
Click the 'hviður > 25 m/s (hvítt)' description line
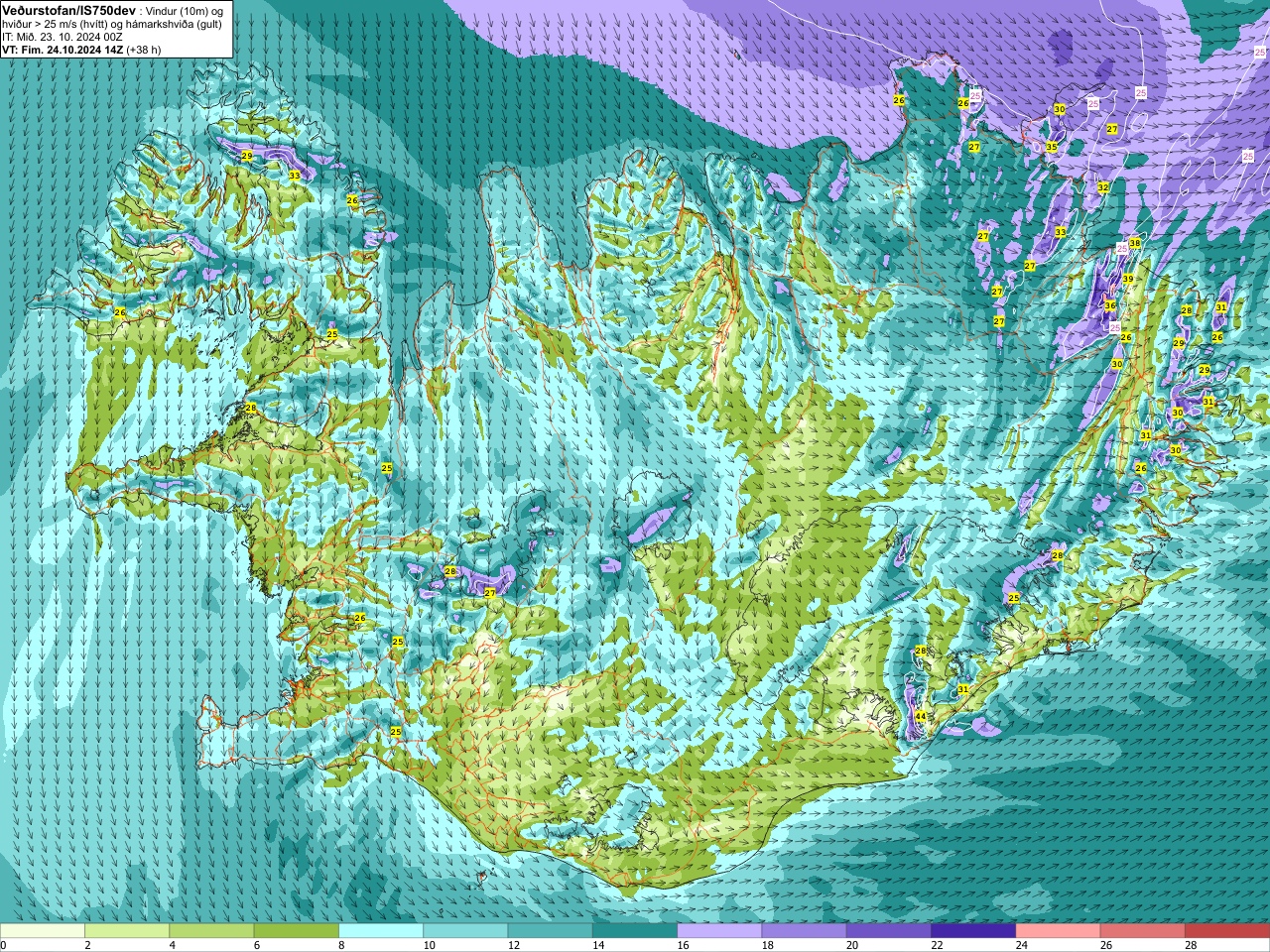tap(112, 23)
